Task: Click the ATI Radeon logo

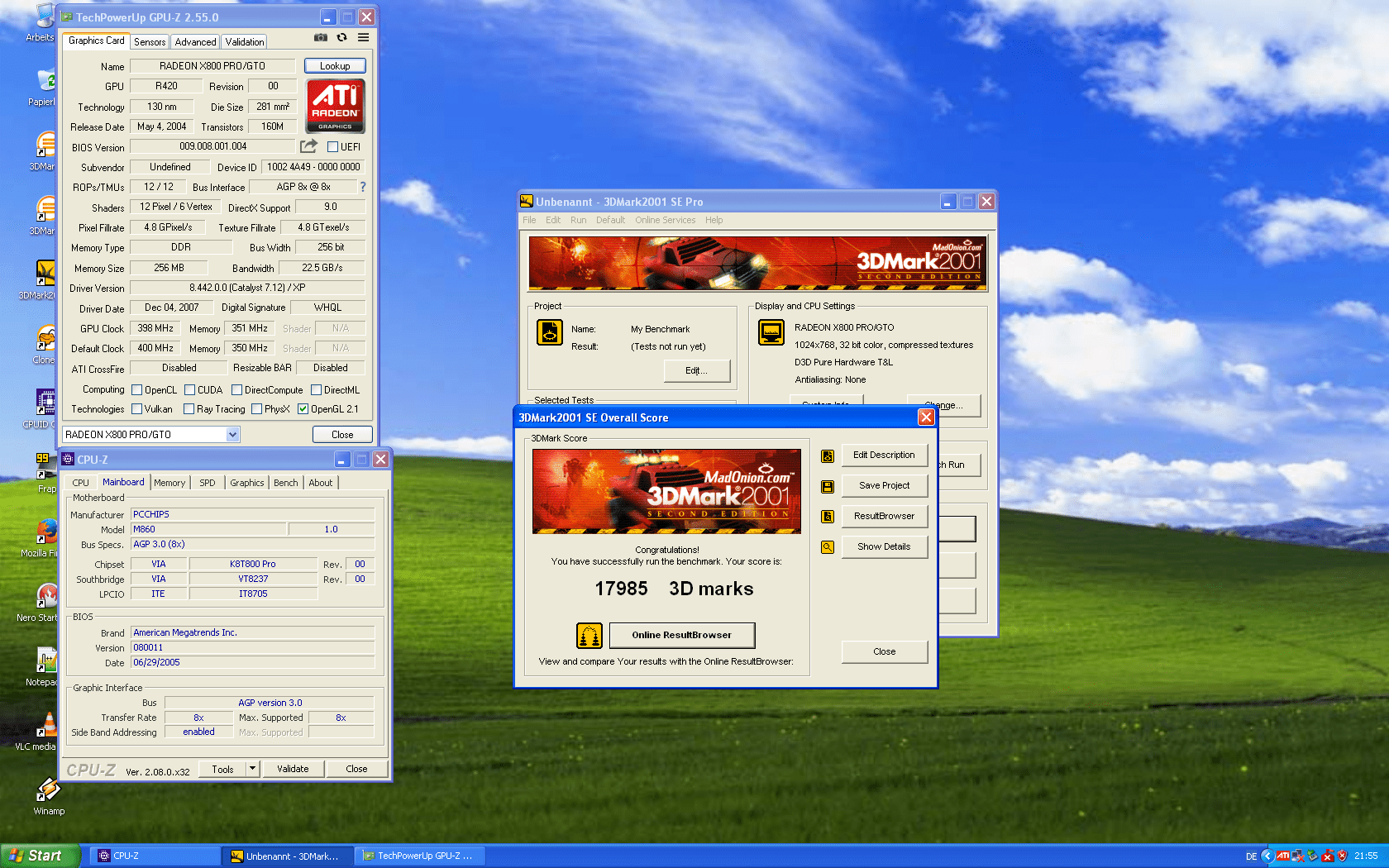Action: point(335,106)
